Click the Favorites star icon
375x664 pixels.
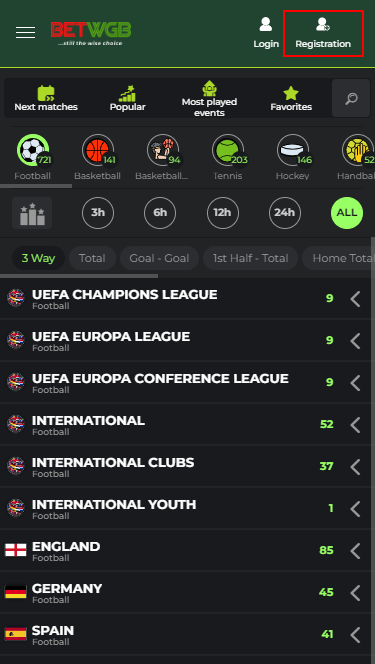coord(291,93)
